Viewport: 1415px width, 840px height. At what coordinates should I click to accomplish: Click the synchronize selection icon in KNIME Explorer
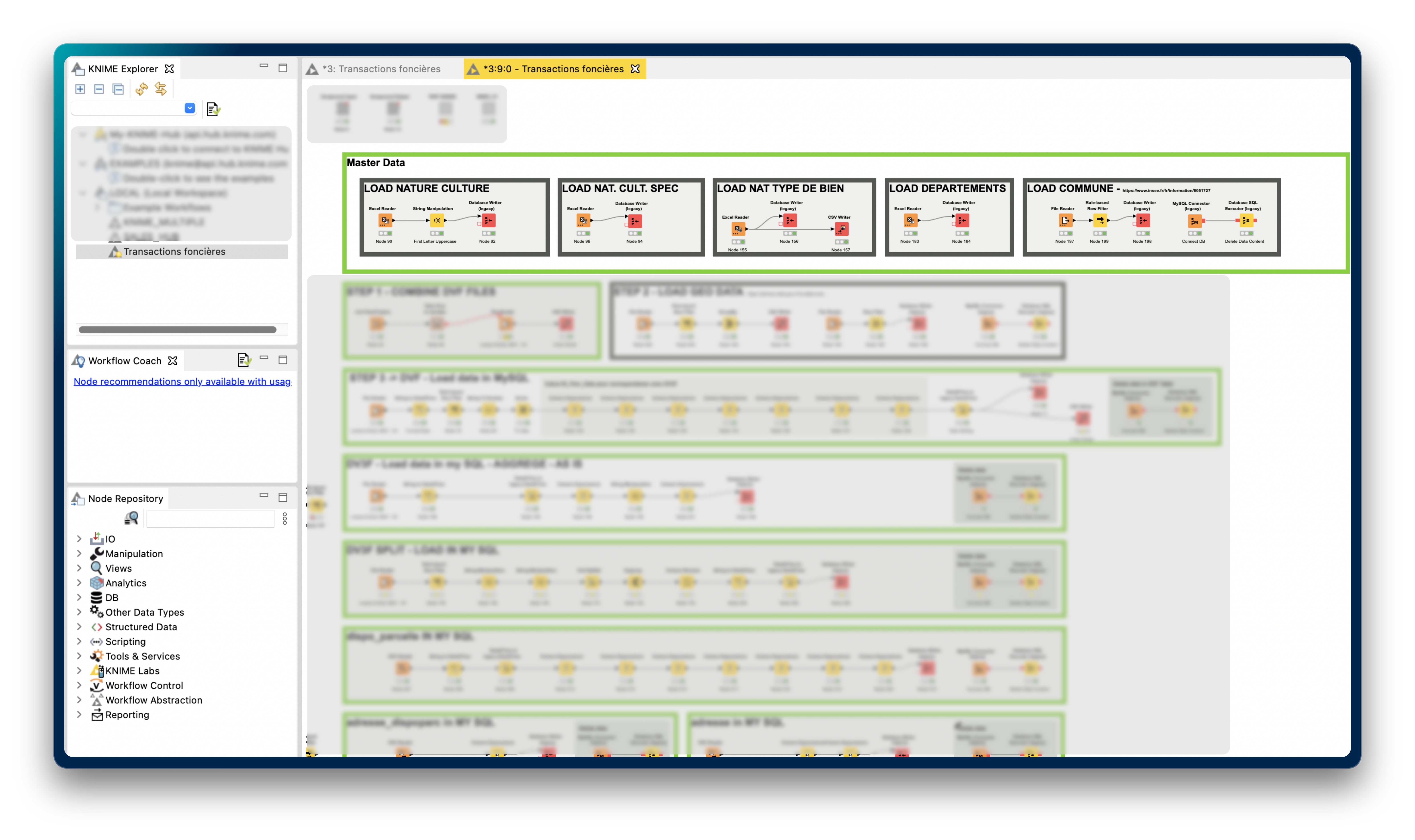[161, 89]
